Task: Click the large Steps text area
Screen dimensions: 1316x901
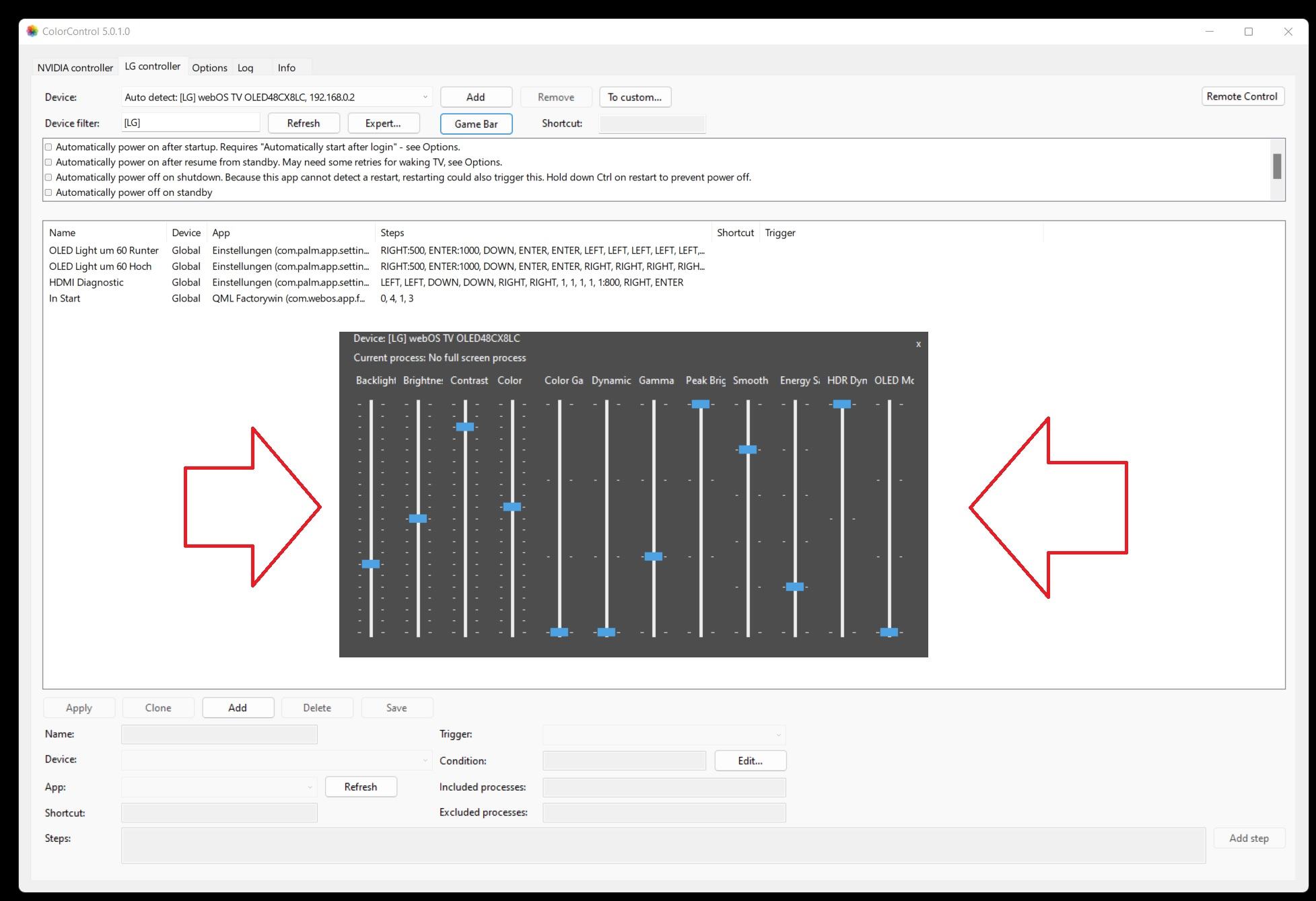Action: pos(663,845)
